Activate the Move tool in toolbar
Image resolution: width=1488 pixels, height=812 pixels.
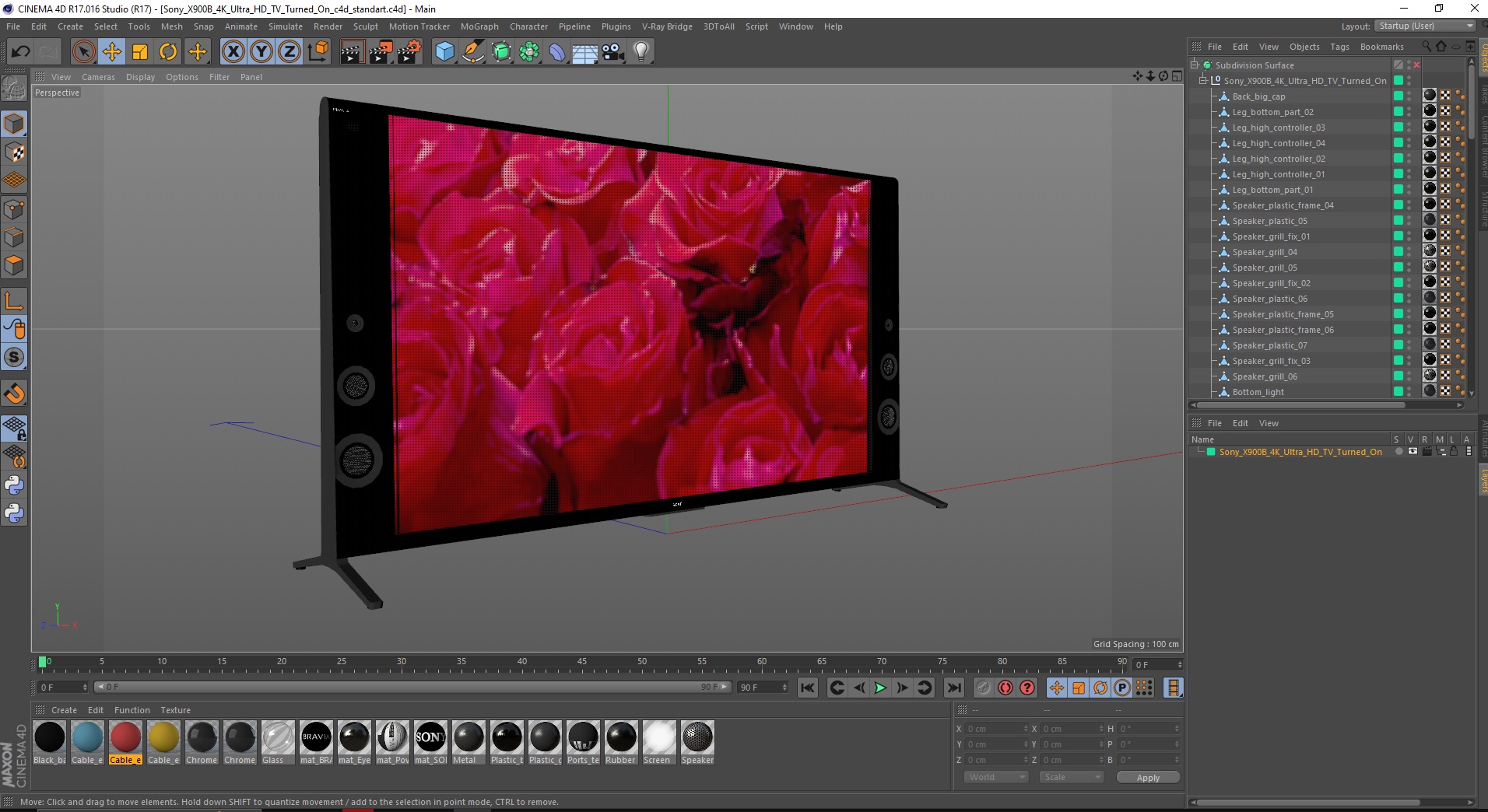(112, 52)
